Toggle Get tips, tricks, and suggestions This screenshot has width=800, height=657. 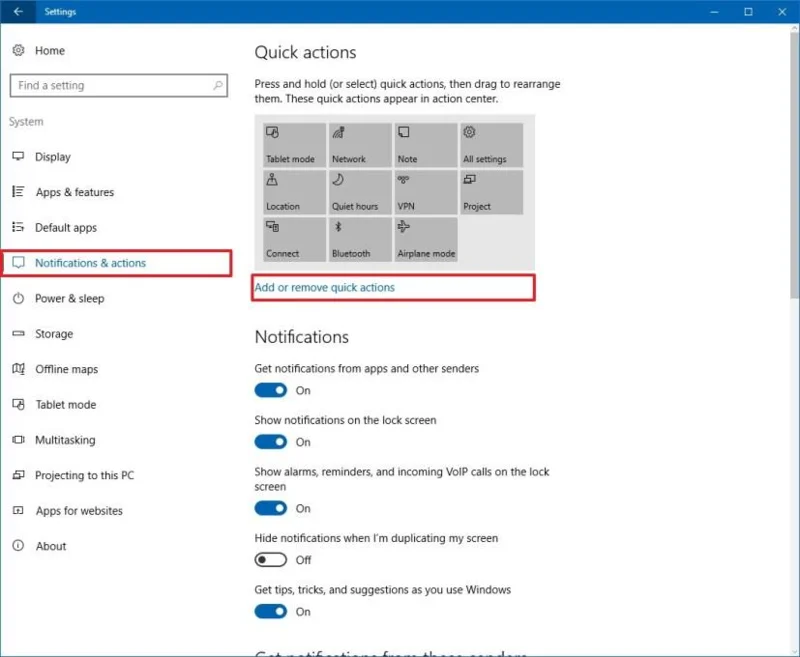tap(270, 611)
